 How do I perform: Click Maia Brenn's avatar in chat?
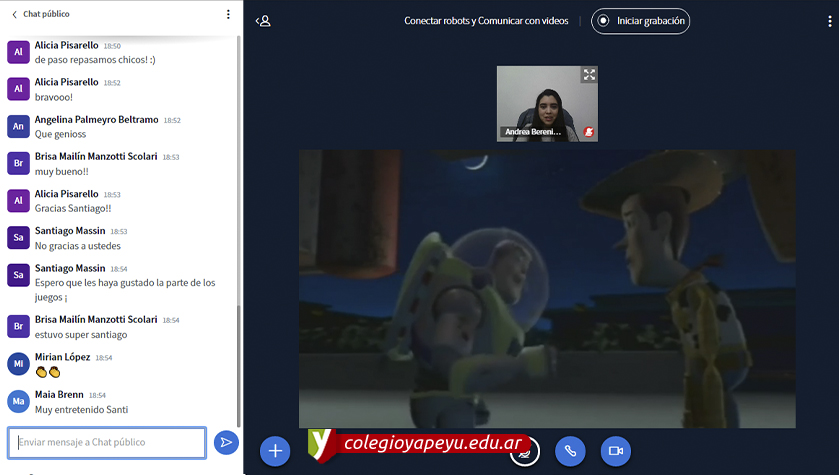[18, 401]
